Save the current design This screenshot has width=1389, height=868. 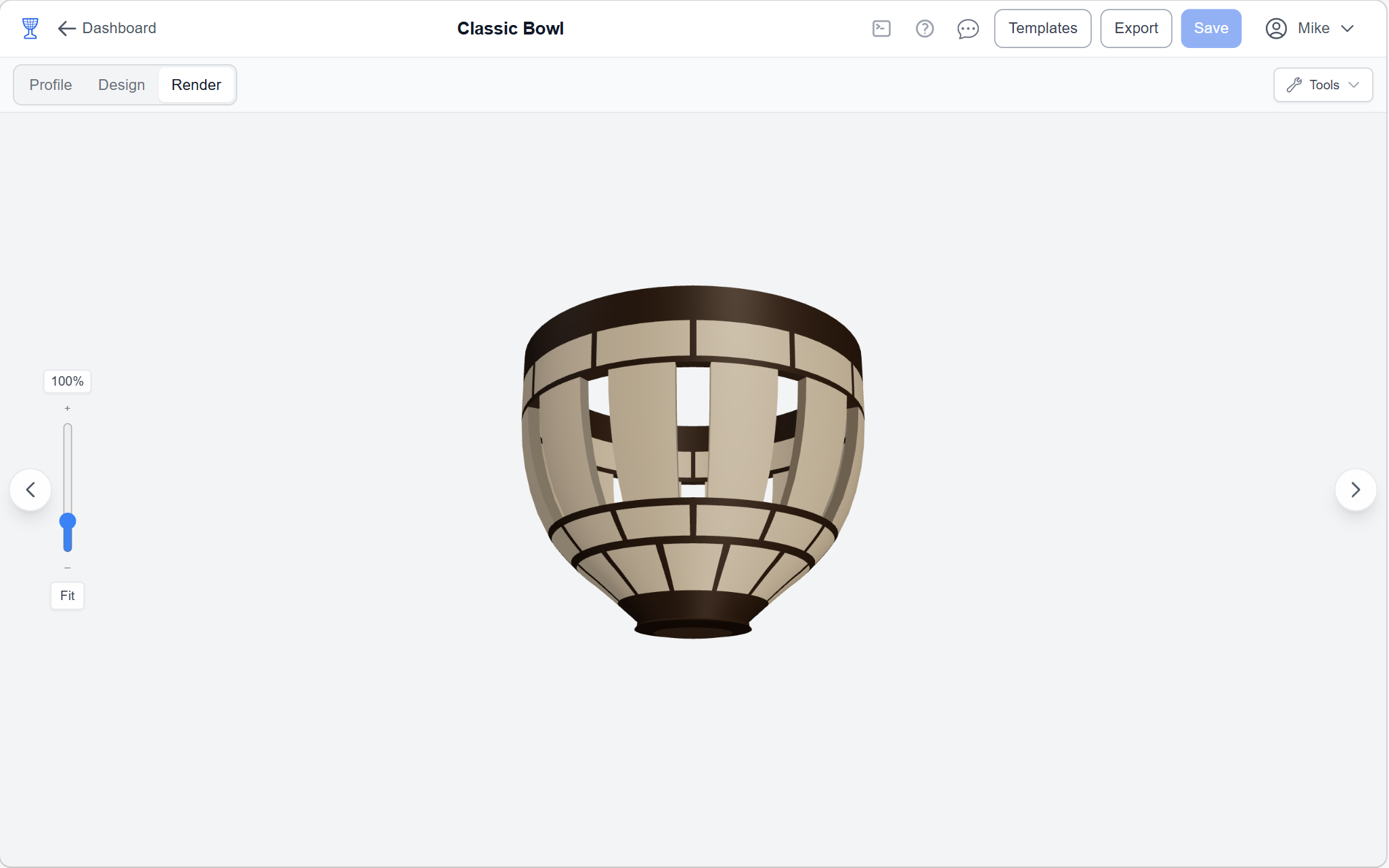click(x=1210, y=28)
